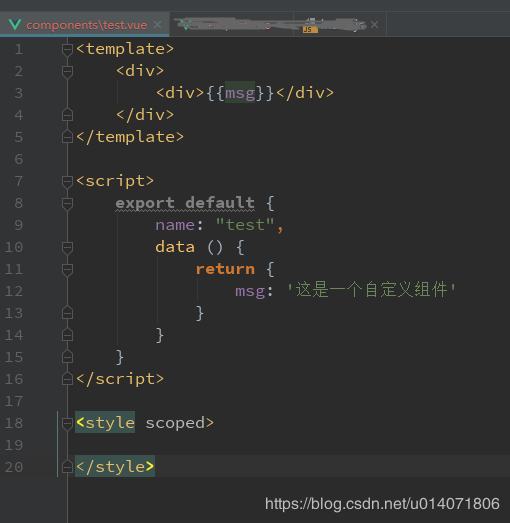This screenshot has height=523, width=510.
Task: Collapse the data function fold on line 10
Action: click(67, 247)
